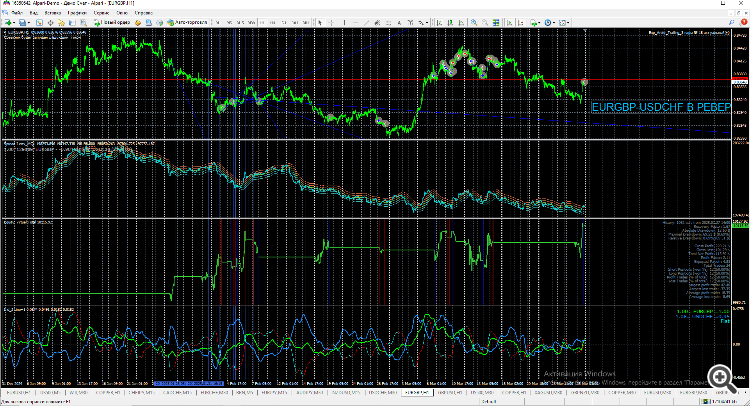Image resolution: width=750 pixels, height=406 pixels.
Task: Open the Navigator panel star-folder icon
Action: tap(61, 22)
